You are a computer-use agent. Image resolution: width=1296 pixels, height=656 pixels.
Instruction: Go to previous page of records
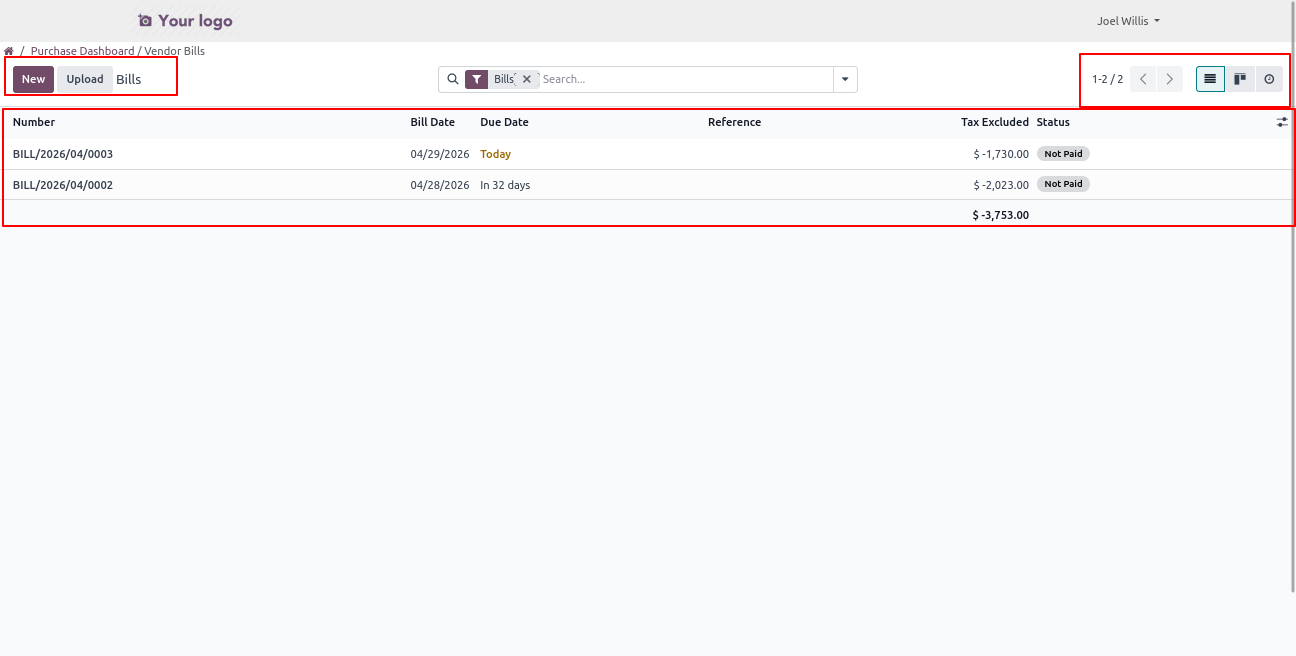(1143, 79)
